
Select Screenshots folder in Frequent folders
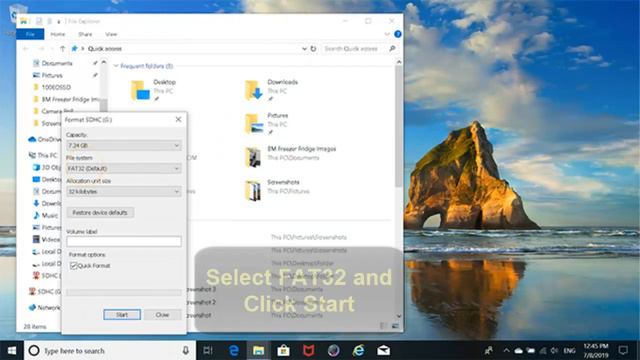click(x=253, y=191)
